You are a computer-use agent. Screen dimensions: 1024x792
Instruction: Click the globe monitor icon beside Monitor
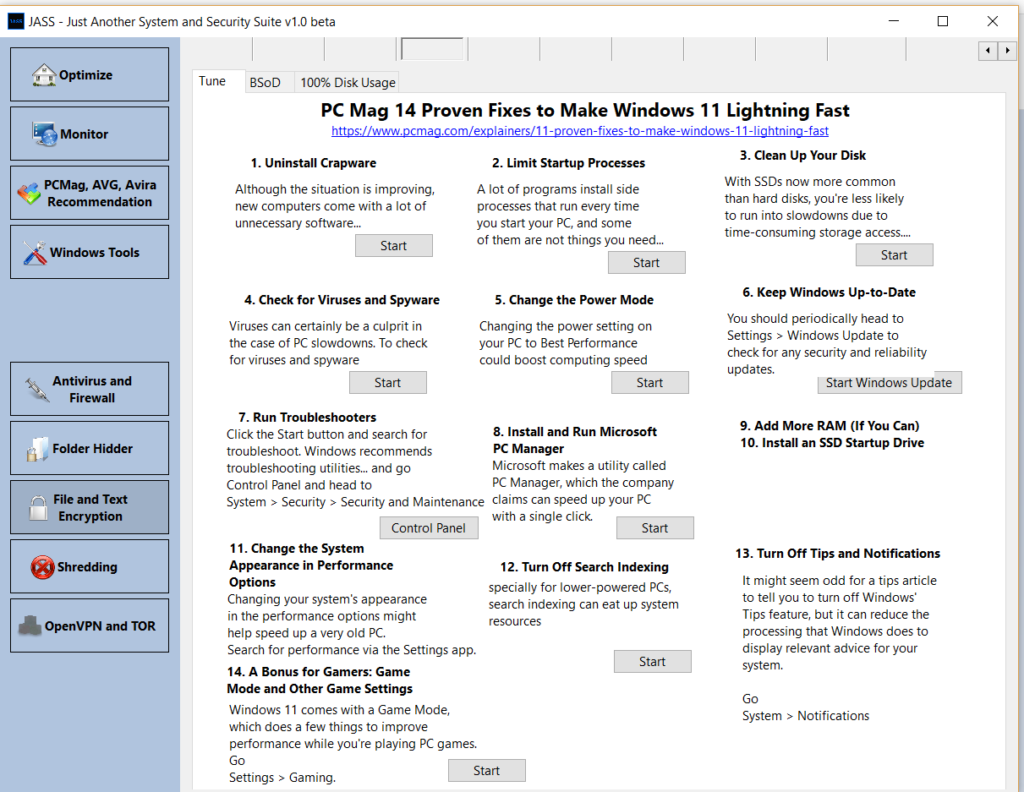(x=45, y=134)
